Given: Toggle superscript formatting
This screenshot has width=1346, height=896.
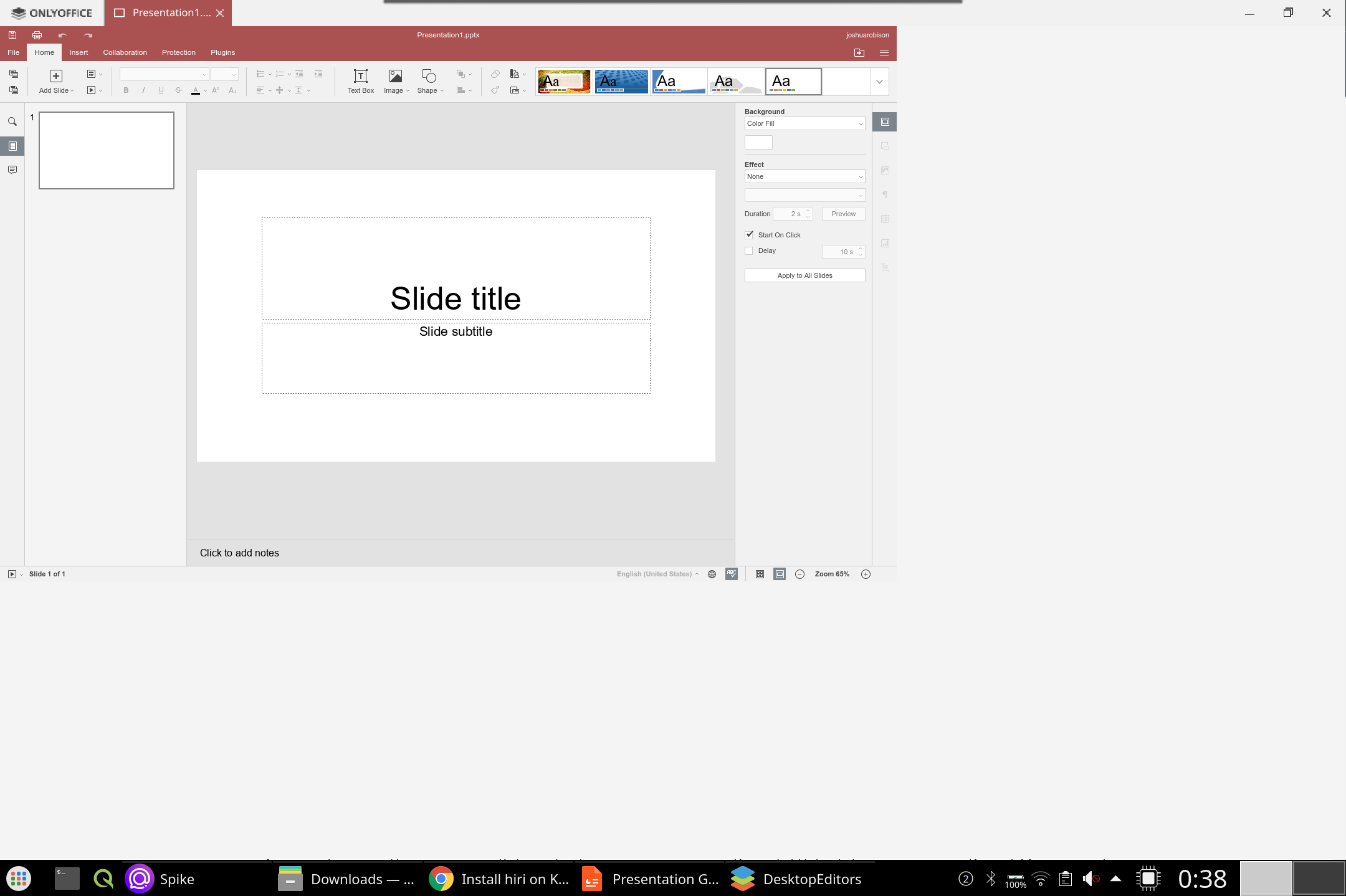Looking at the screenshot, I should (x=216, y=90).
